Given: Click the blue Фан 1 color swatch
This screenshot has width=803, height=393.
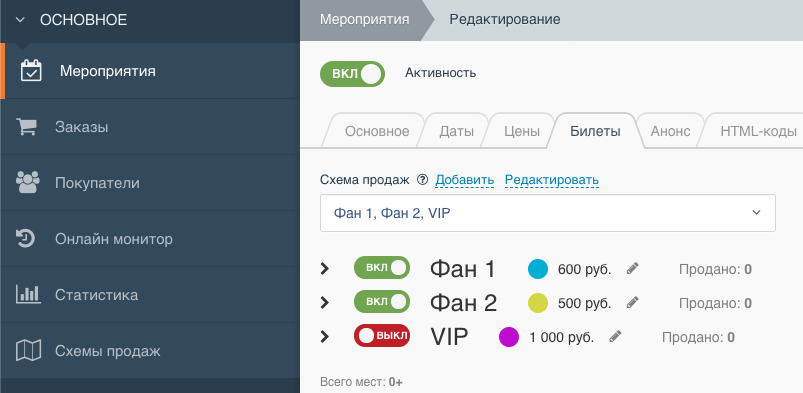Looking at the screenshot, I should (x=538, y=268).
